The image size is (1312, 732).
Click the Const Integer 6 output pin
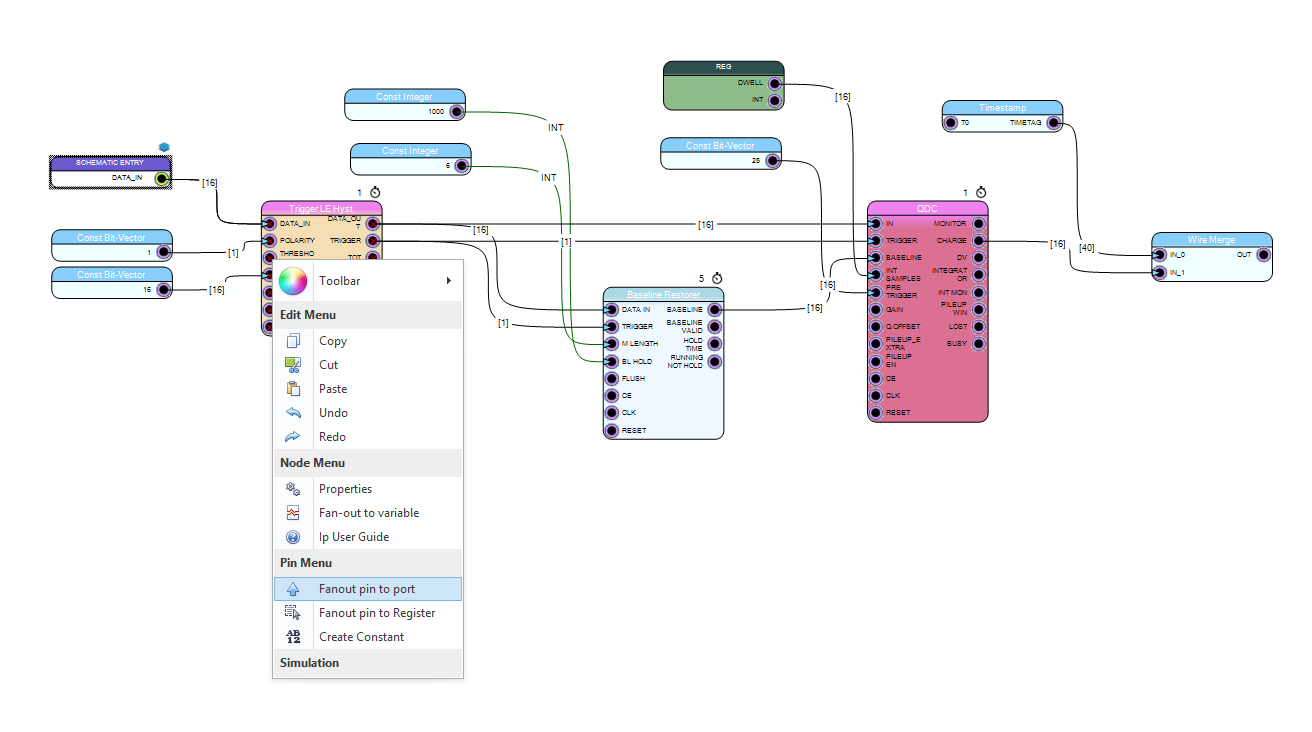(461, 166)
